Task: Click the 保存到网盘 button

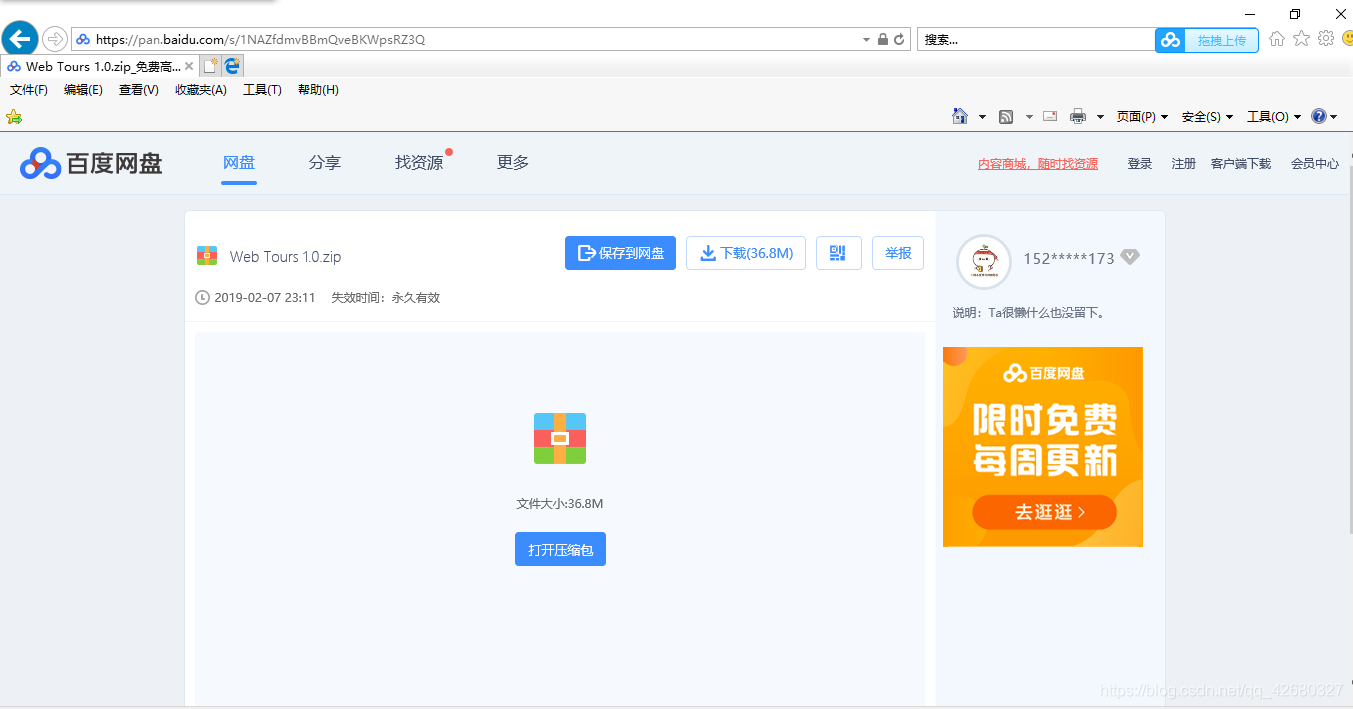Action: (620, 253)
